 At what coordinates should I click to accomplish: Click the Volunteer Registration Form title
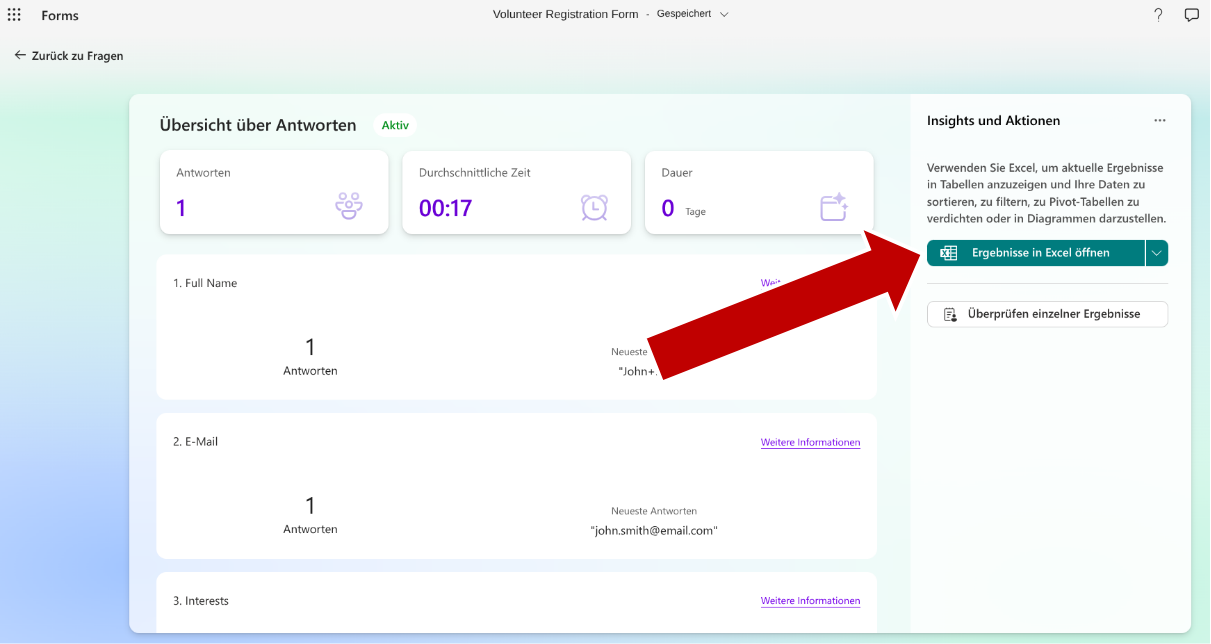(565, 15)
